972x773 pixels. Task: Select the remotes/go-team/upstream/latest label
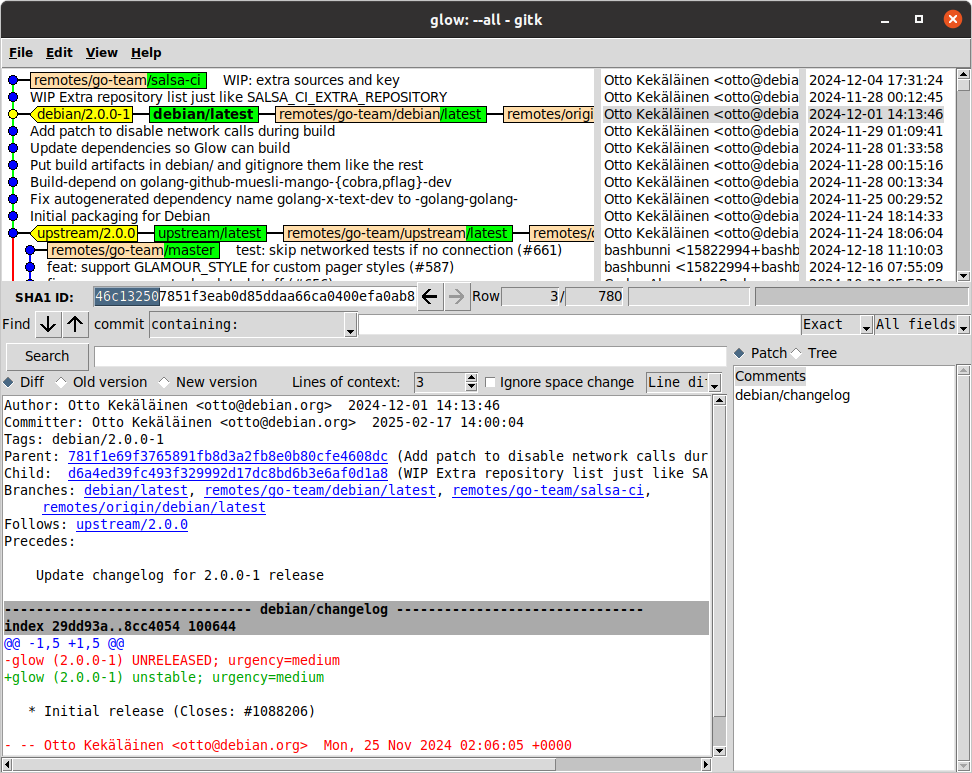(x=397, y=234)
